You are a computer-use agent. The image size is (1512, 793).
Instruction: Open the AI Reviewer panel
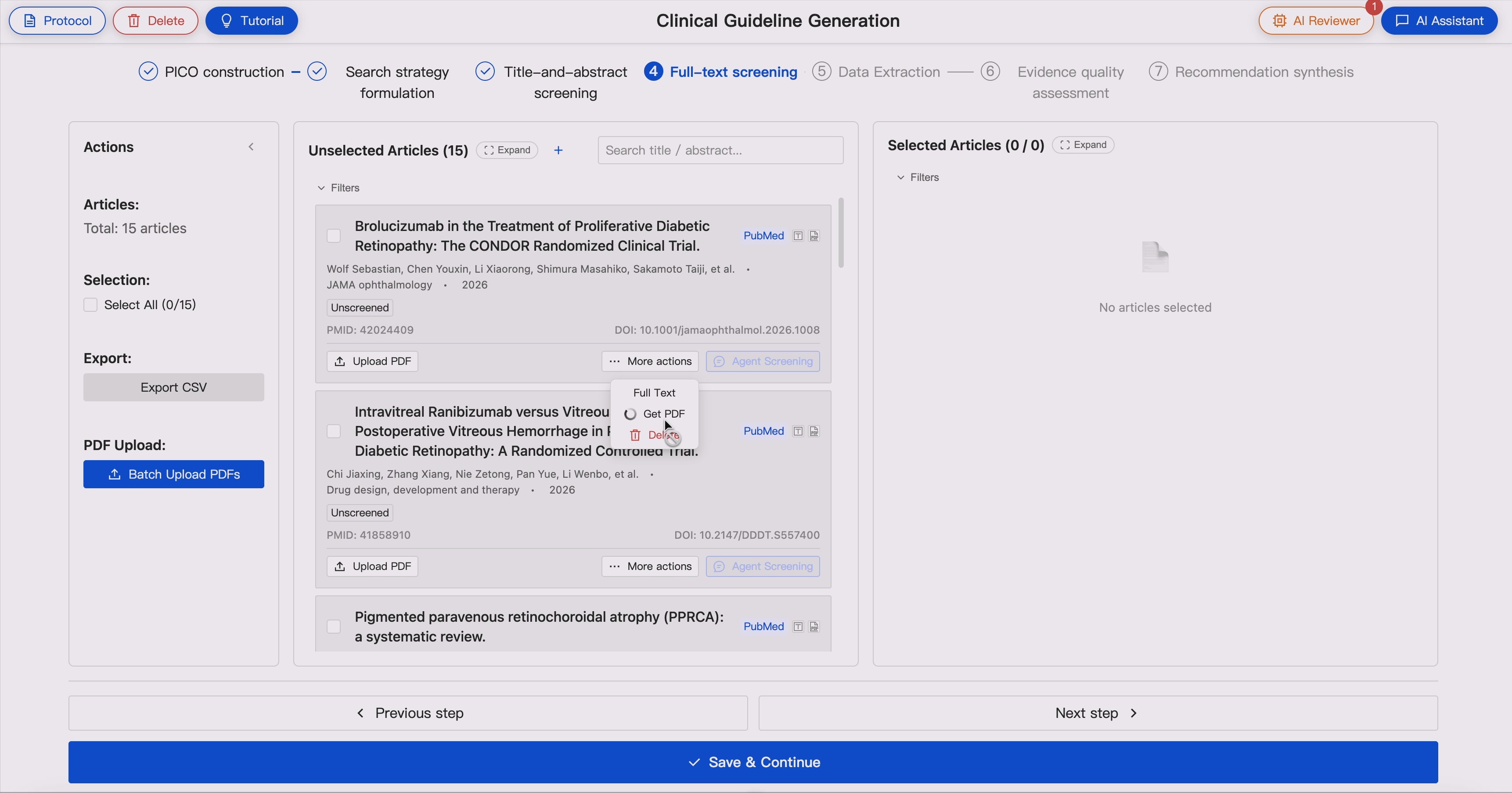tap(1316, 21)
